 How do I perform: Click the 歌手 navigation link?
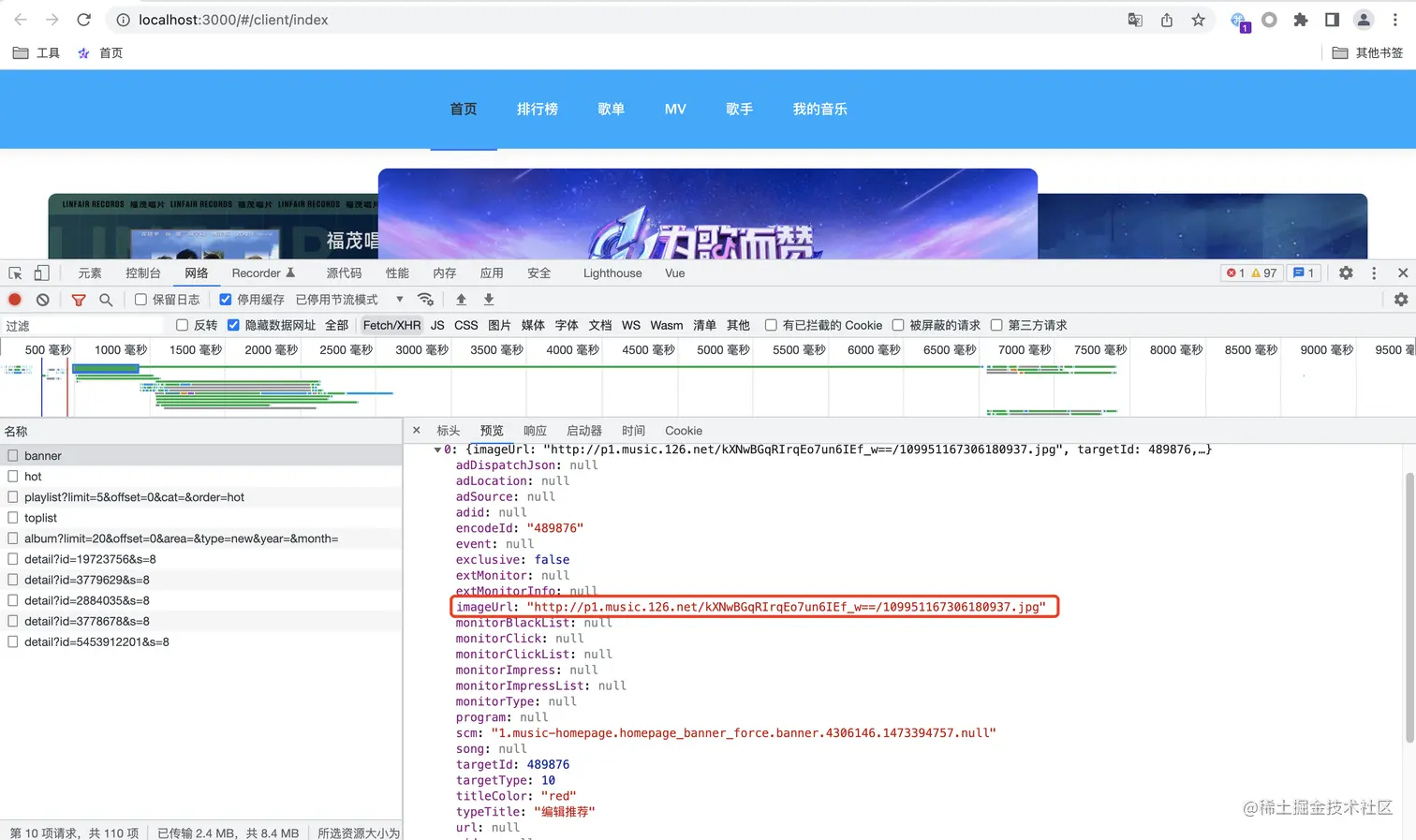pyautogui.click(x=740, y=110)
